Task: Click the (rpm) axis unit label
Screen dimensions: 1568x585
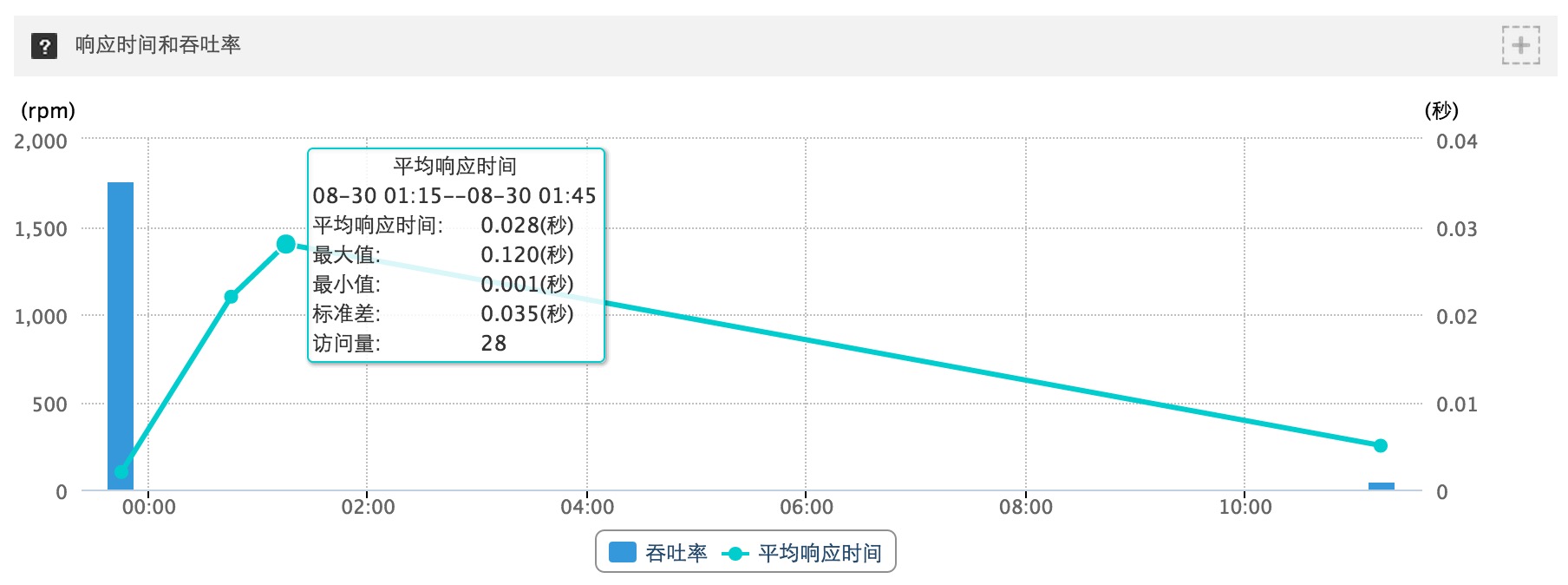Action: (x=48, y=111)
